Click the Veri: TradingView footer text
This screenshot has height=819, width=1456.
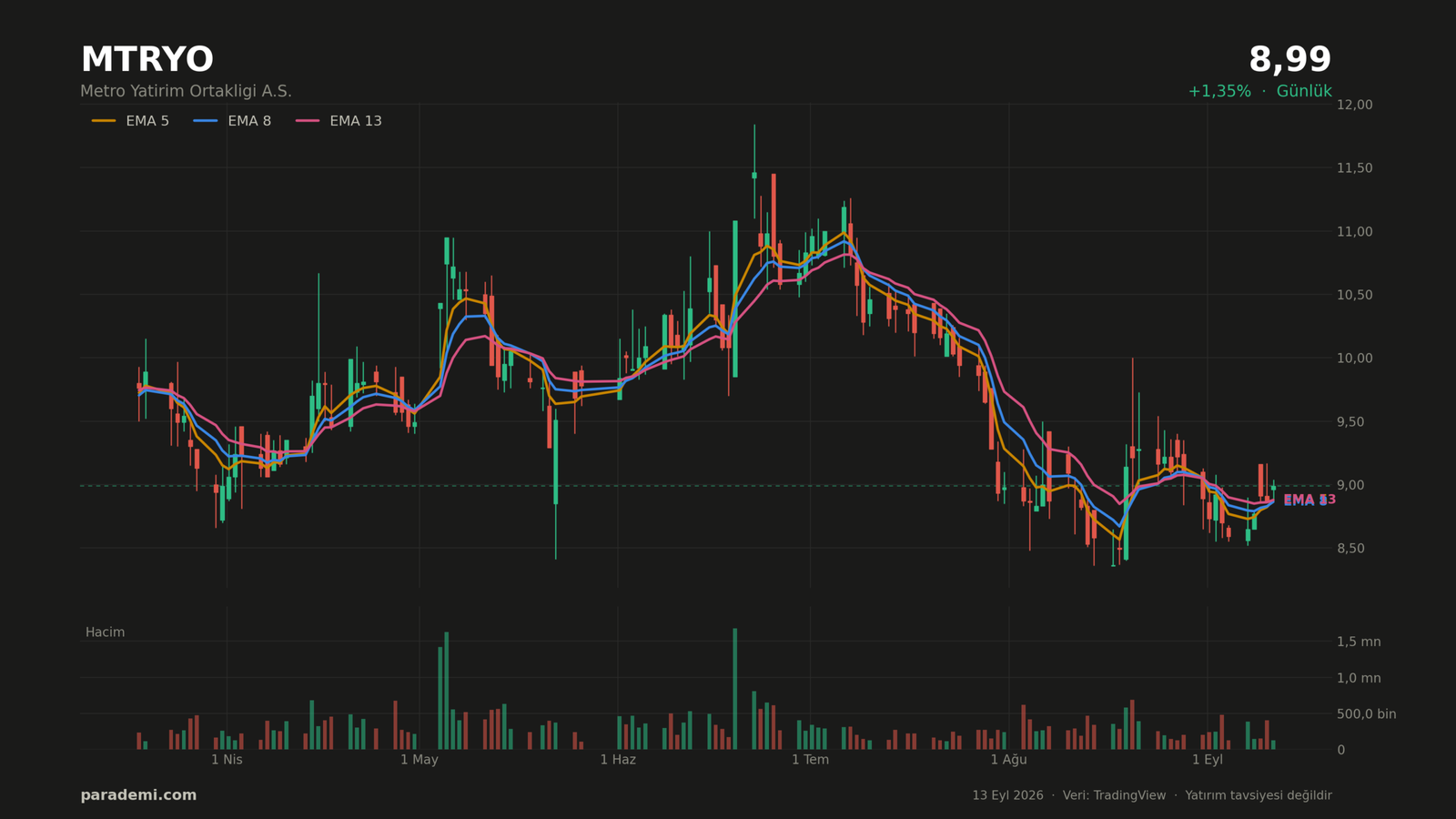click(x=1114, y=795)
